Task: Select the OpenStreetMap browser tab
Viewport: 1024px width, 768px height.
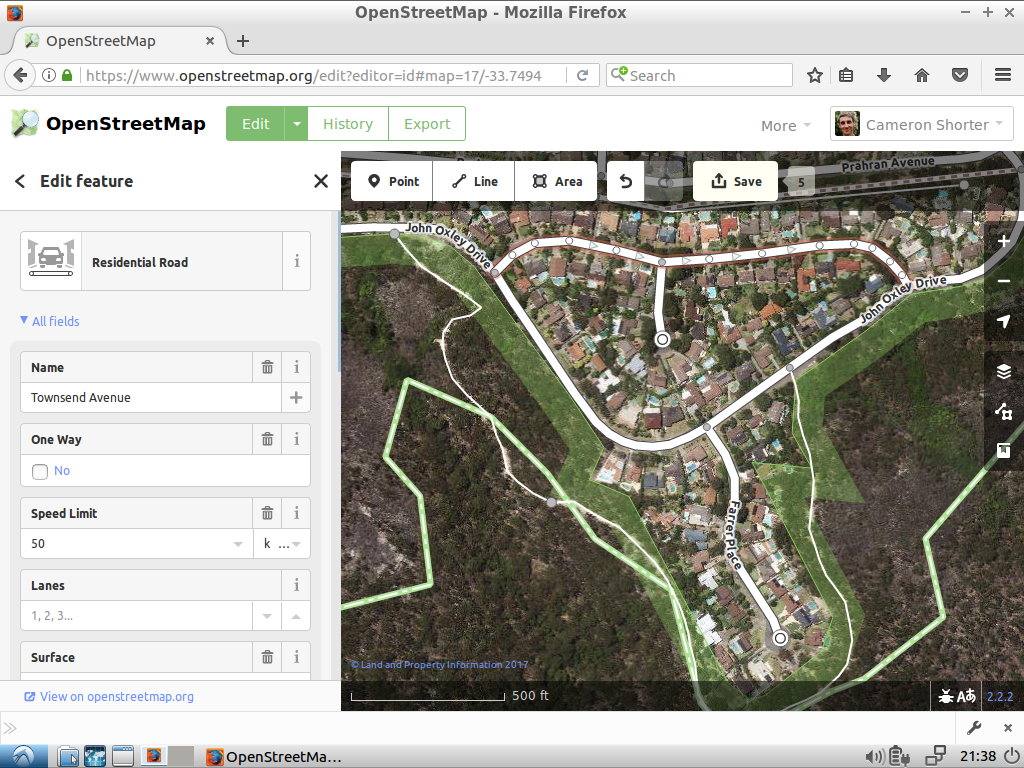Action: click(118, 41)
